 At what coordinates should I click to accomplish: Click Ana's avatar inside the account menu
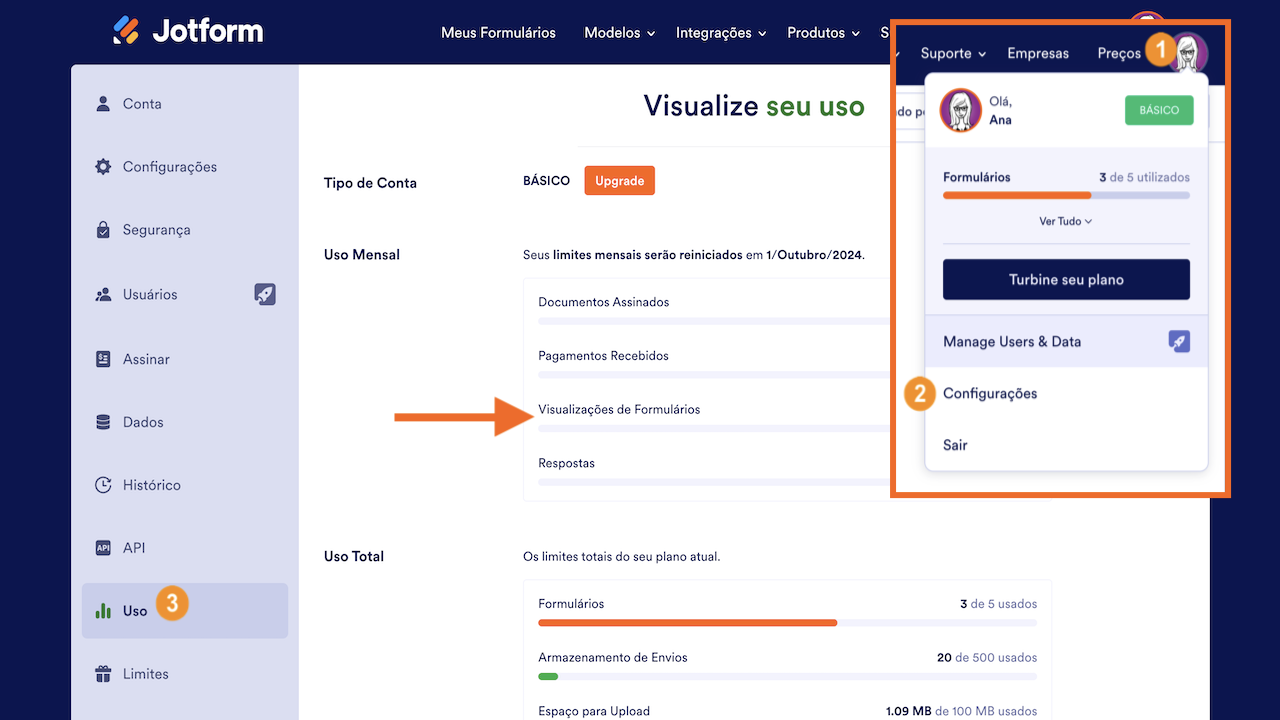click(x=961, y=110)
